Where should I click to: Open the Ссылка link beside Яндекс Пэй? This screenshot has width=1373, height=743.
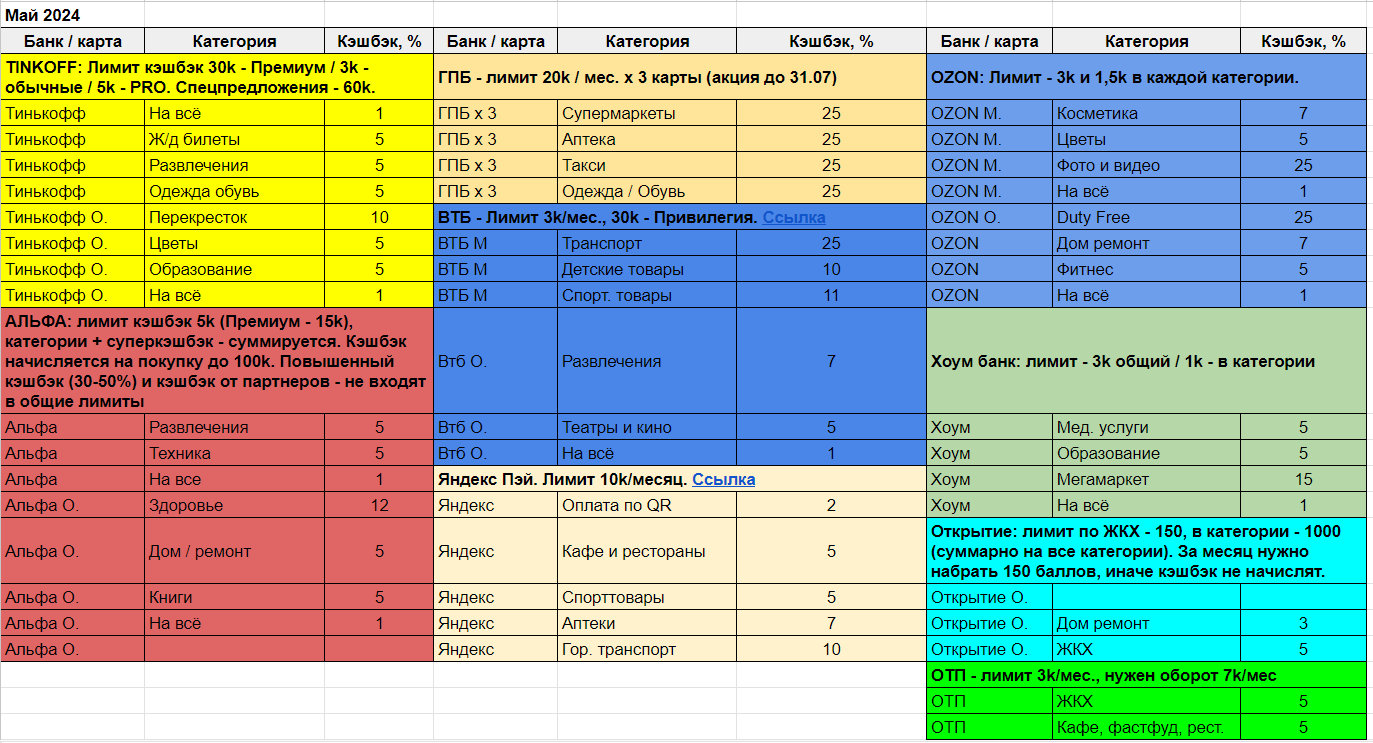pyautogui.click(x=723, y=479)
